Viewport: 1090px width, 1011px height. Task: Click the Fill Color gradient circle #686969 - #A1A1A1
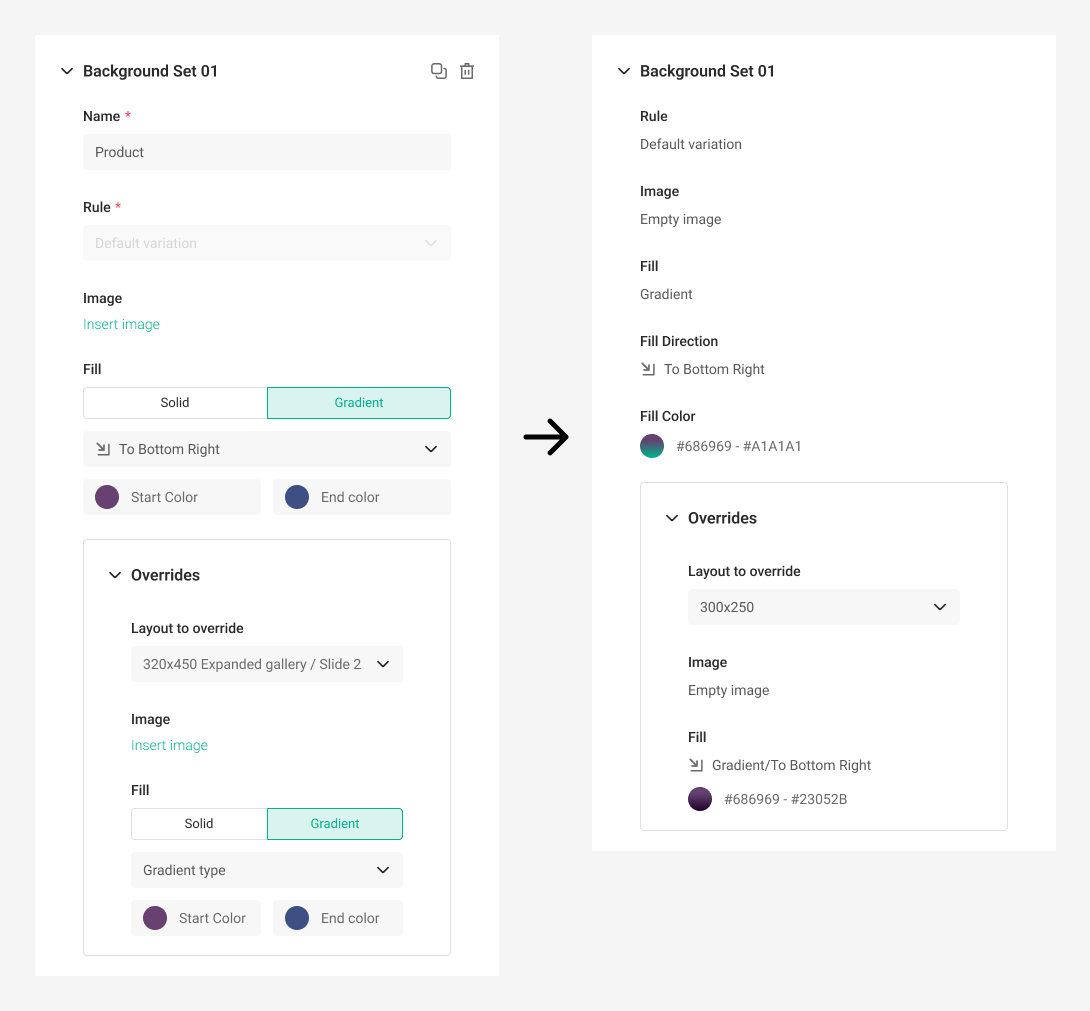point(652,446)
